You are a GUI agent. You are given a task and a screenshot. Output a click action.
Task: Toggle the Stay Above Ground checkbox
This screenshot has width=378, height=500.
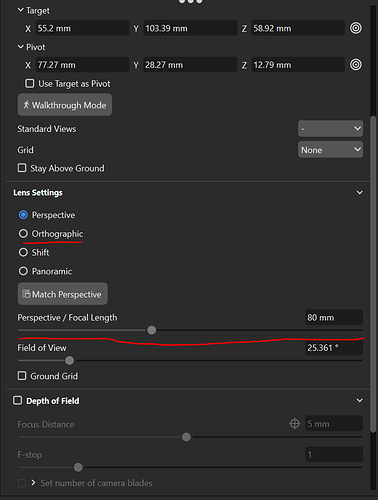[x=22, y=168]
